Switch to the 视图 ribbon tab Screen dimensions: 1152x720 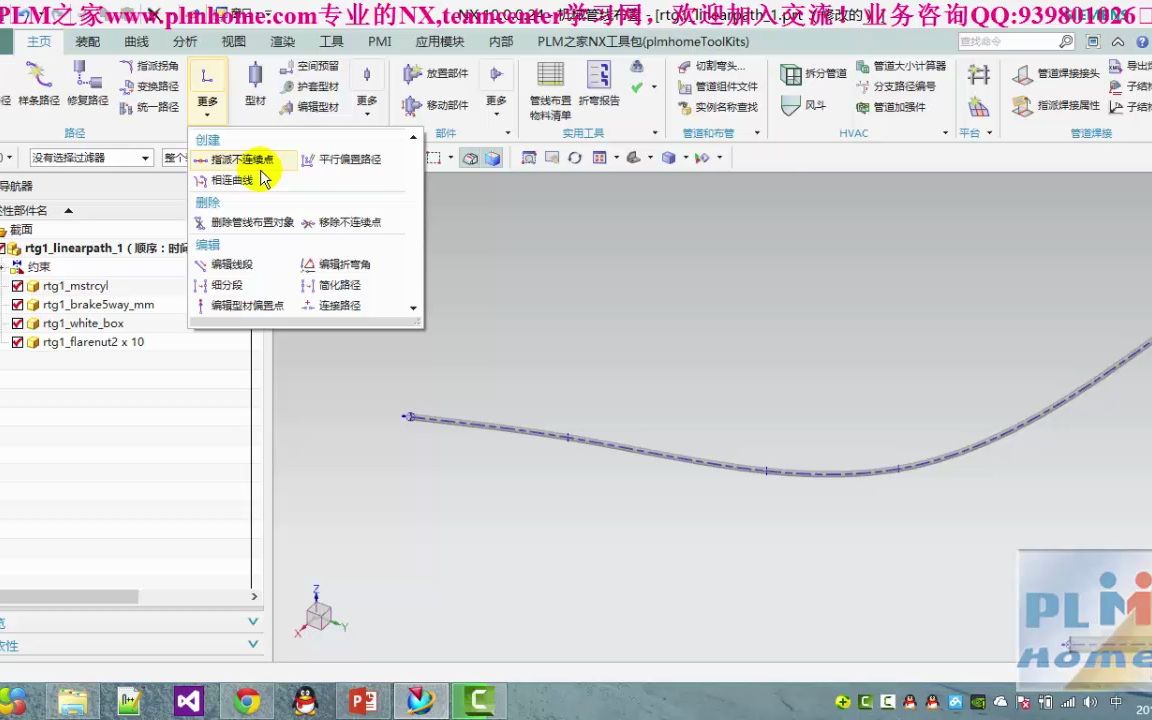[234, 42]
